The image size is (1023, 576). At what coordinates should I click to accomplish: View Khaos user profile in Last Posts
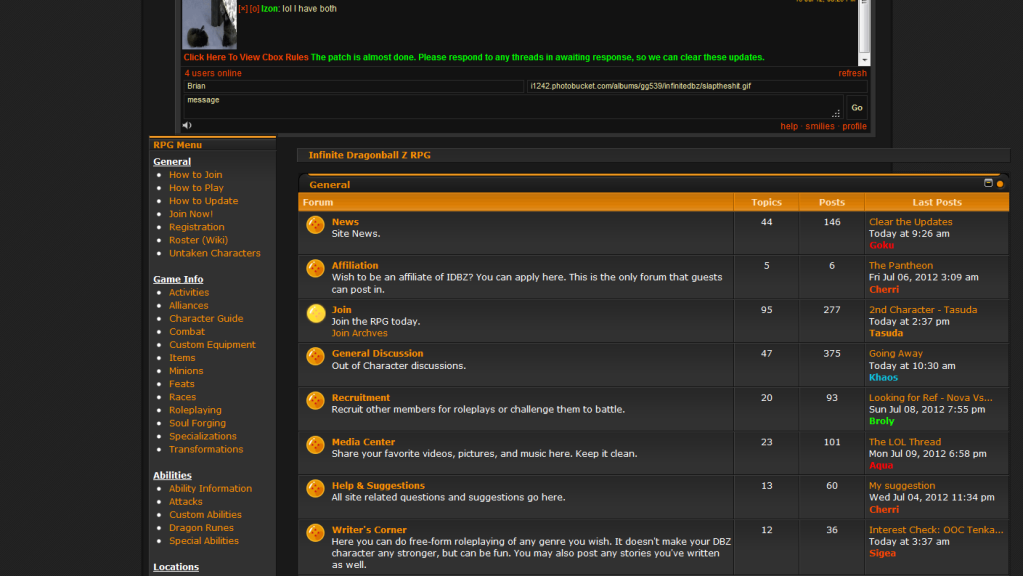coord(883,378)
